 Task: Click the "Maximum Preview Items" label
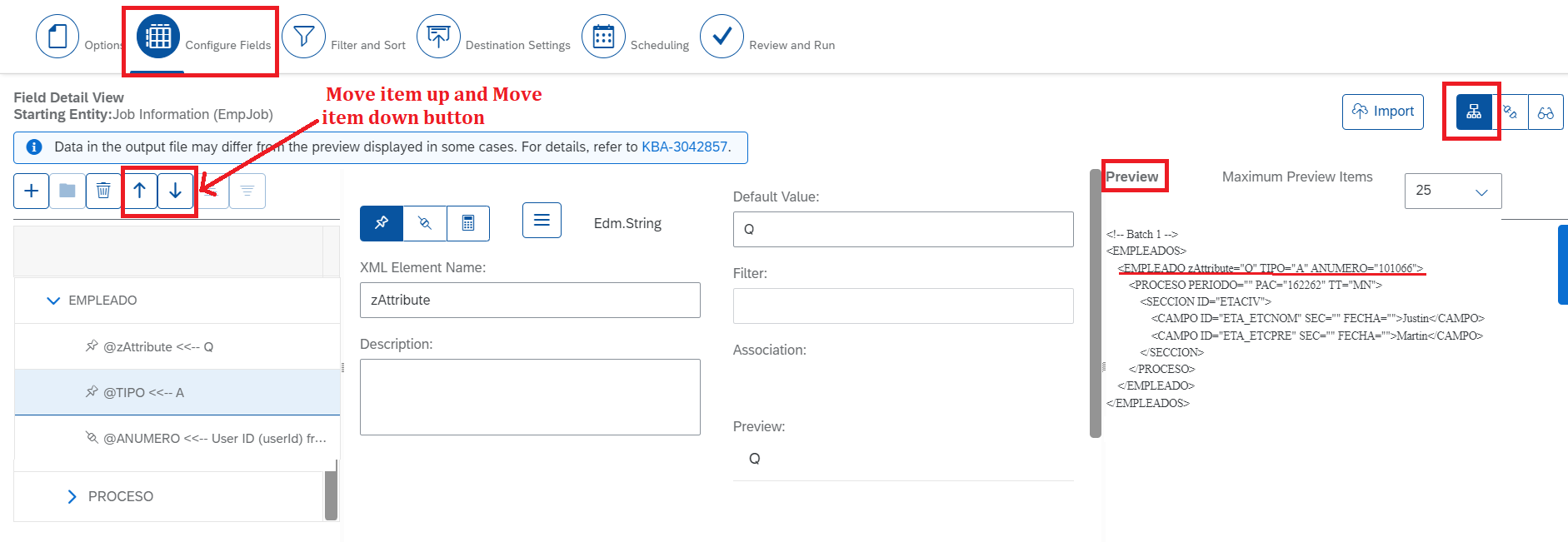1297,177
